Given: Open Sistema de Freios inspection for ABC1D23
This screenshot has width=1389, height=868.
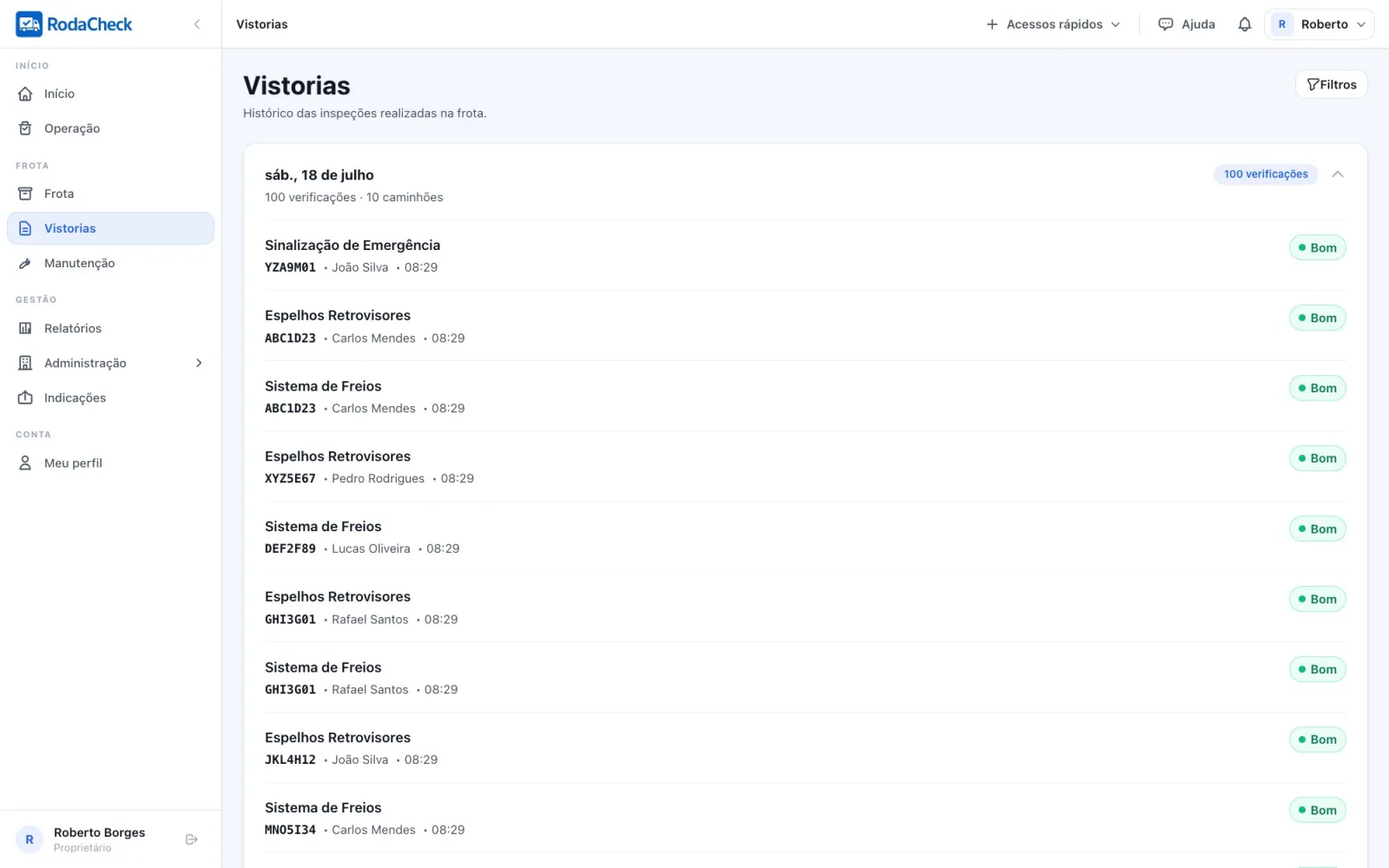Looking at the screenshot, I should click(x=806, y=396).
